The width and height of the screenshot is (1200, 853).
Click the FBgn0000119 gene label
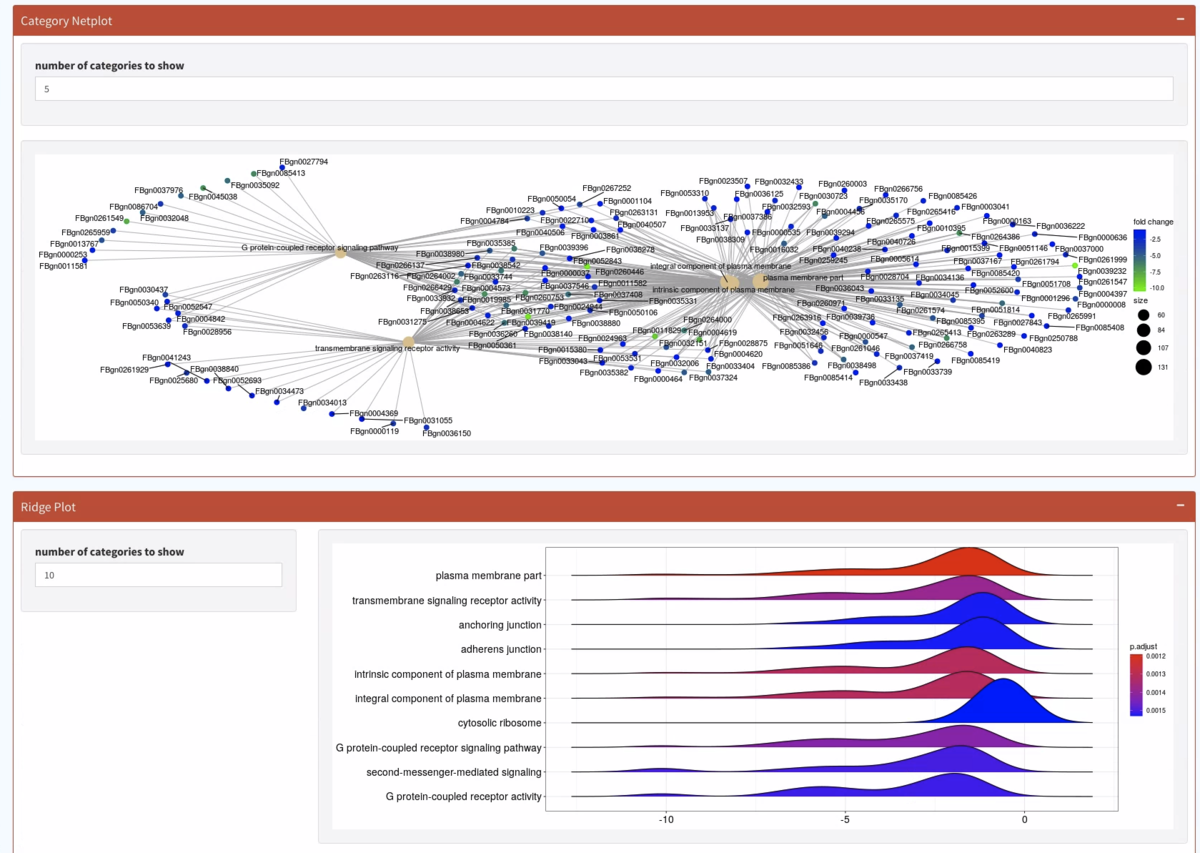coord(374,431)
